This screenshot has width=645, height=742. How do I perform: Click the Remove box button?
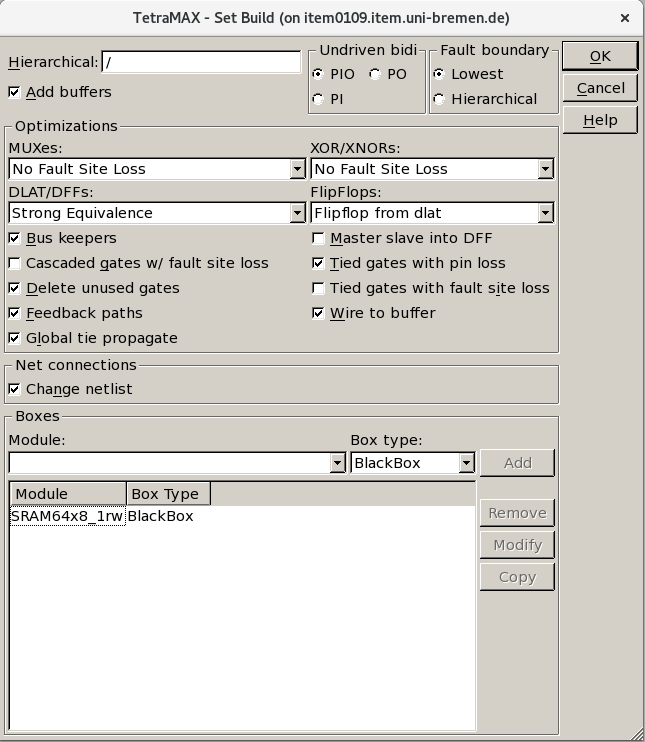(517, 513)
